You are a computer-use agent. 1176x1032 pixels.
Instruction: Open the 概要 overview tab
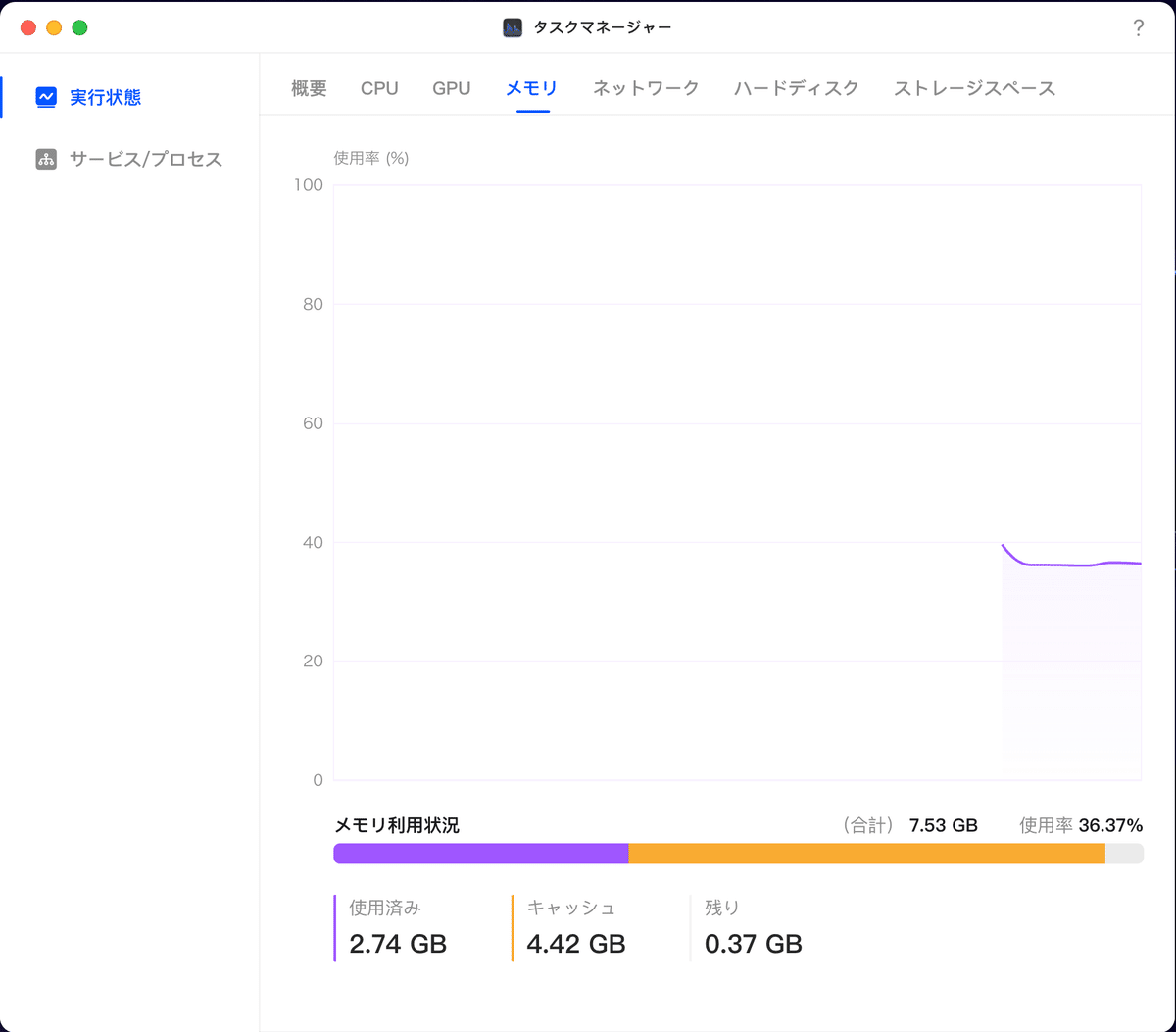pyautogui.click(x=308, y=87)
